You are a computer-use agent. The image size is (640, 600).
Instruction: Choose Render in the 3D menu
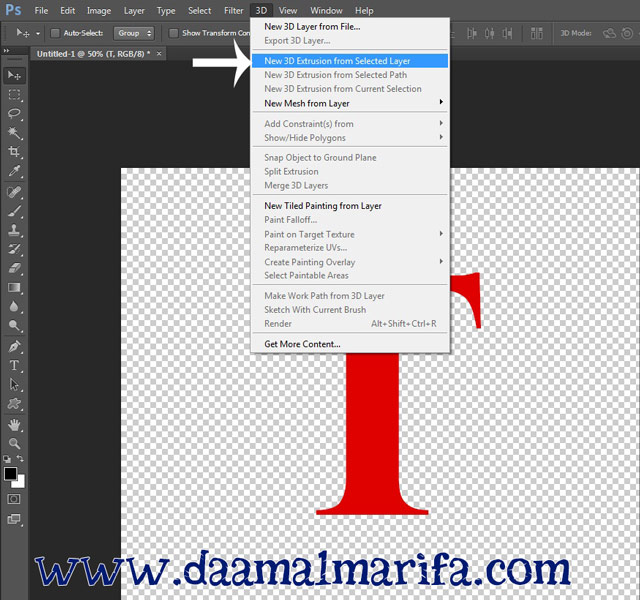coord(350,324)
